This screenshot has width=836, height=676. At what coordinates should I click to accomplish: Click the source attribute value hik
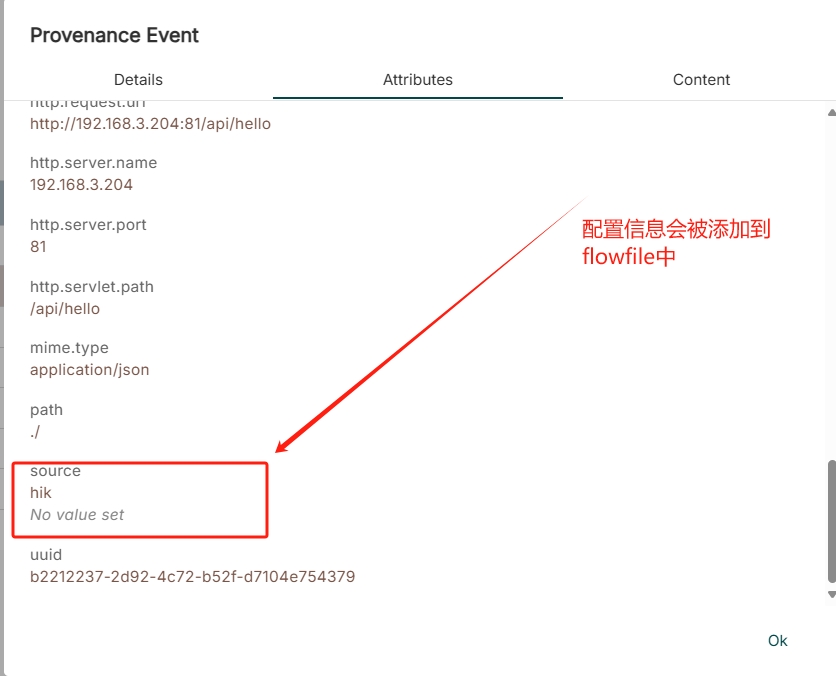pos(41,493)
